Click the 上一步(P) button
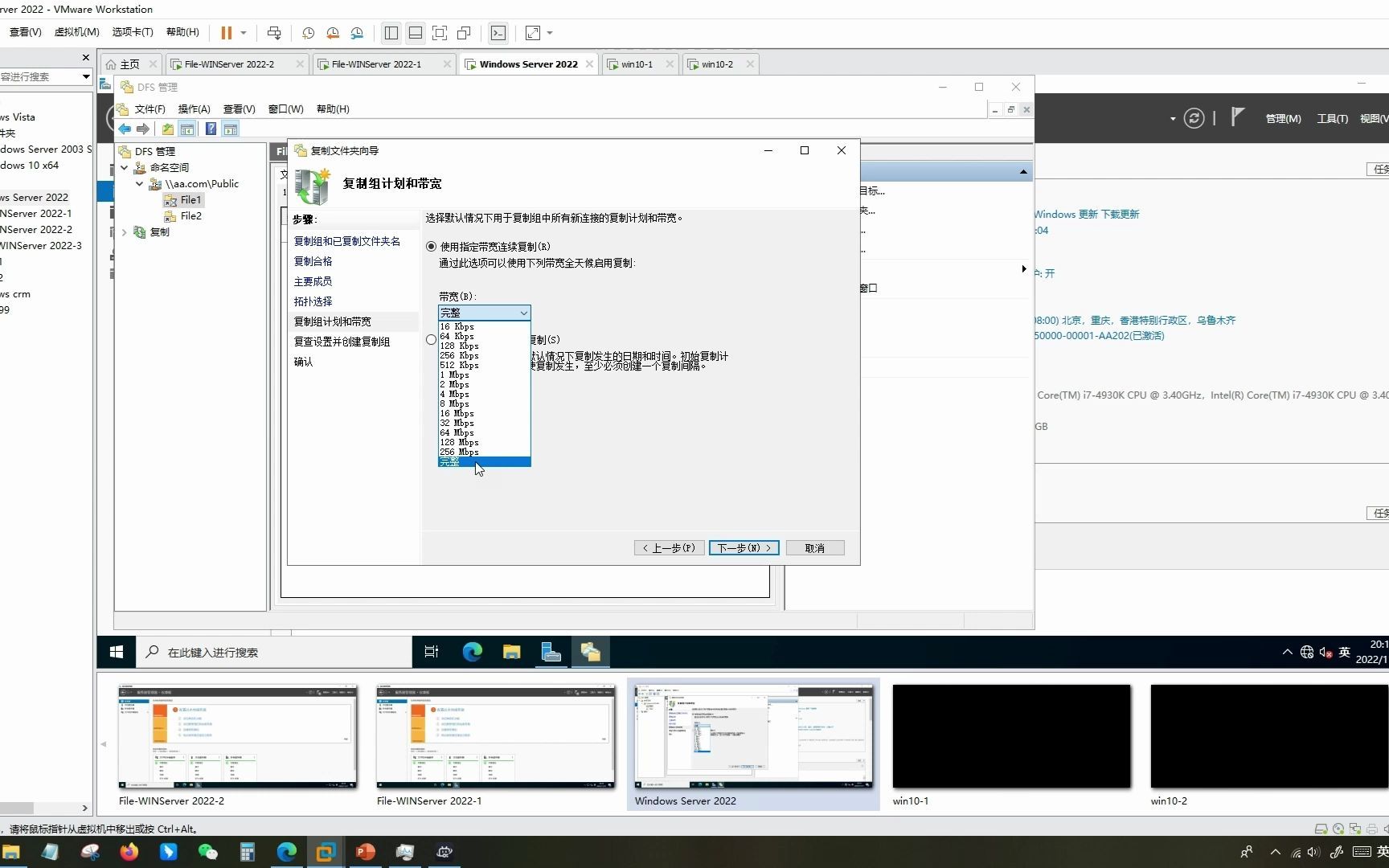This screenshot has width=1389, height=868. tap(670, 548)
